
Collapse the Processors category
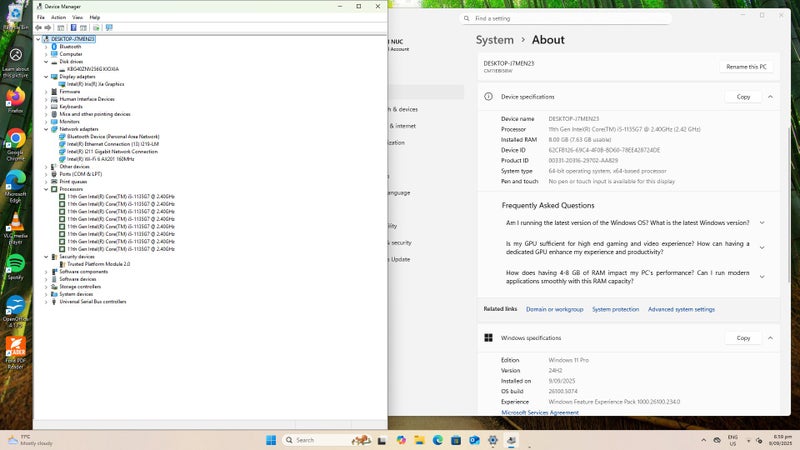tap(46, 189)
